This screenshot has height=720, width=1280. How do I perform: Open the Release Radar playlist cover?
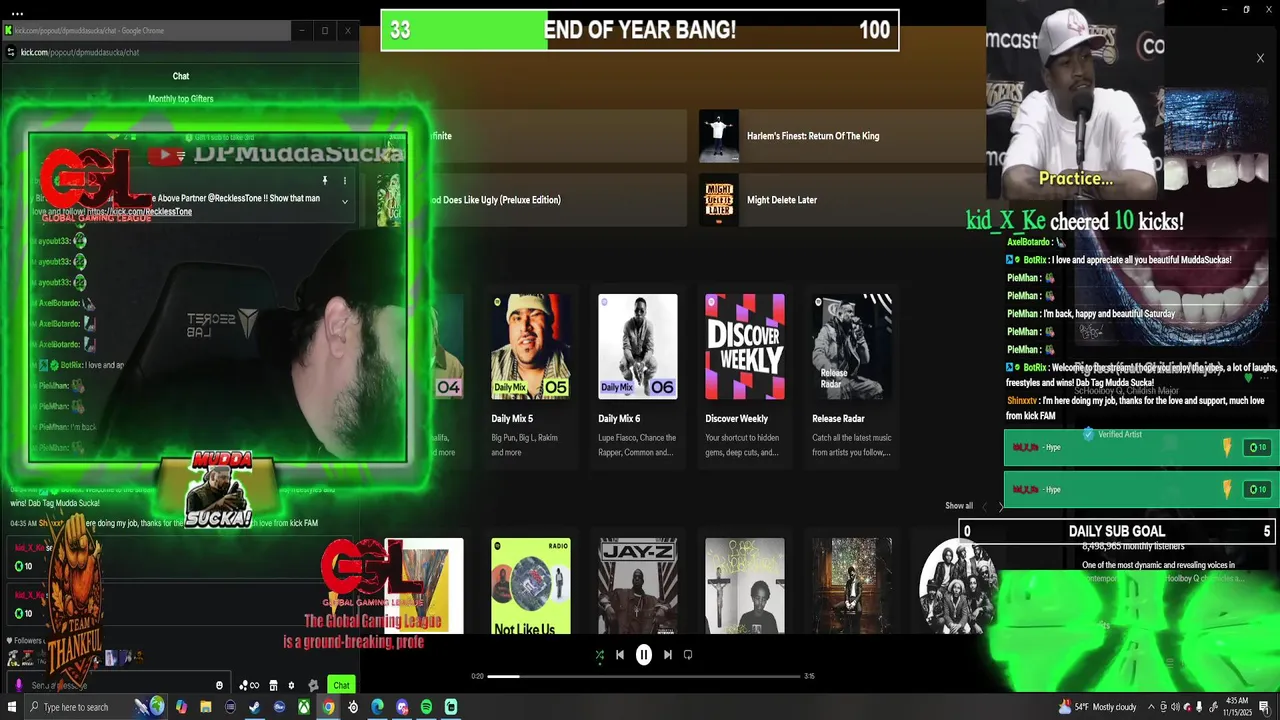pyautogui.click(x=852, y=346)
